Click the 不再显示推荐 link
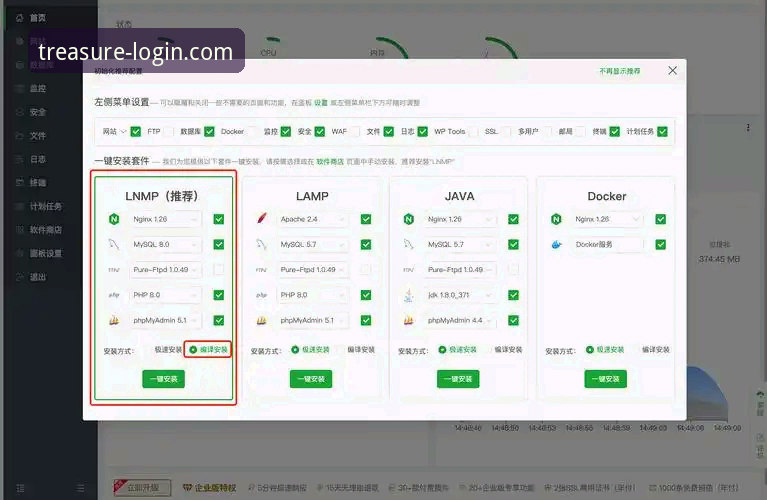This screenshot has width=767, height=500. (x=620, y=71)
